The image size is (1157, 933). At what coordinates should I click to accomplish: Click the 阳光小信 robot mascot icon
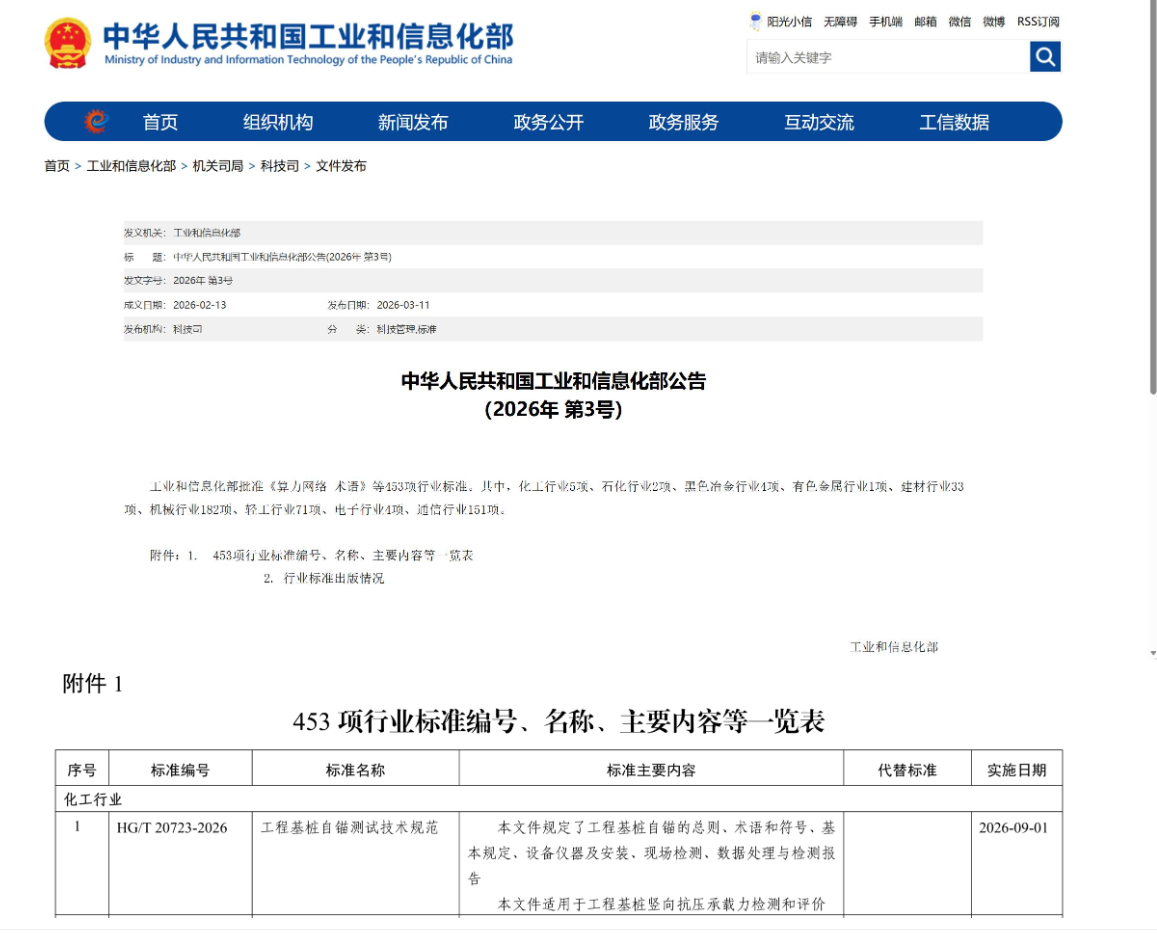[x=755, y=21]
